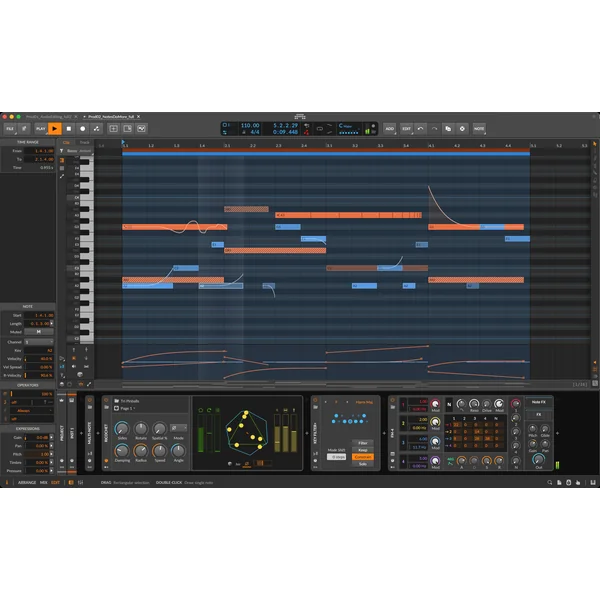This screenshot has height=600, width=600.
Task: Switch to the EDIT view
Action: tap(55, 483)
